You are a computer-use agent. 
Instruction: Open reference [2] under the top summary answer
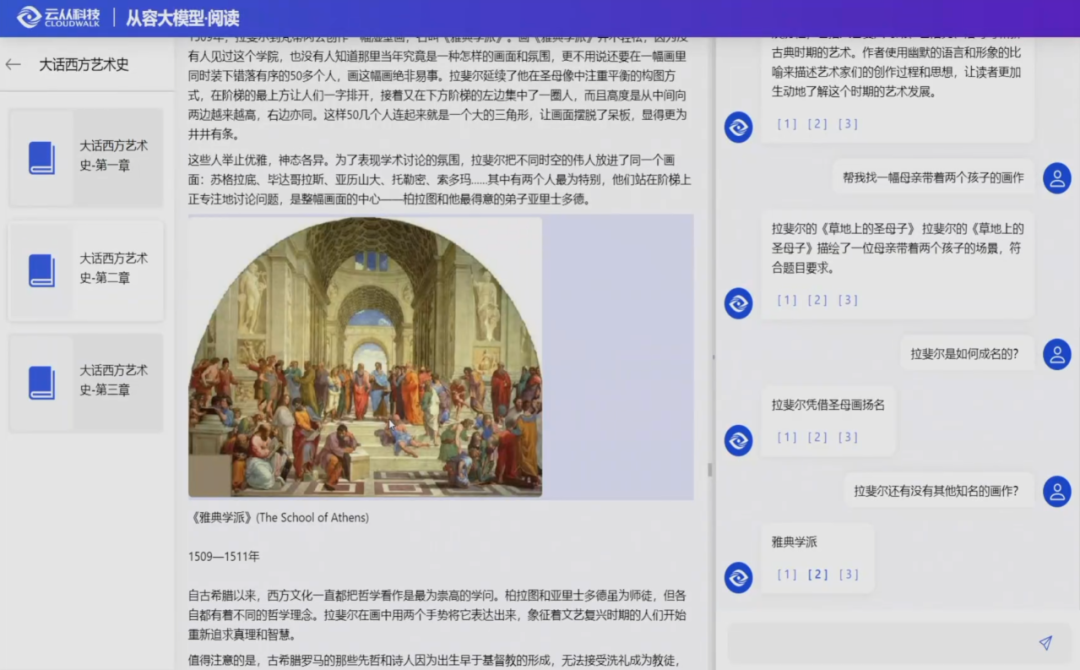coord(818,124)
